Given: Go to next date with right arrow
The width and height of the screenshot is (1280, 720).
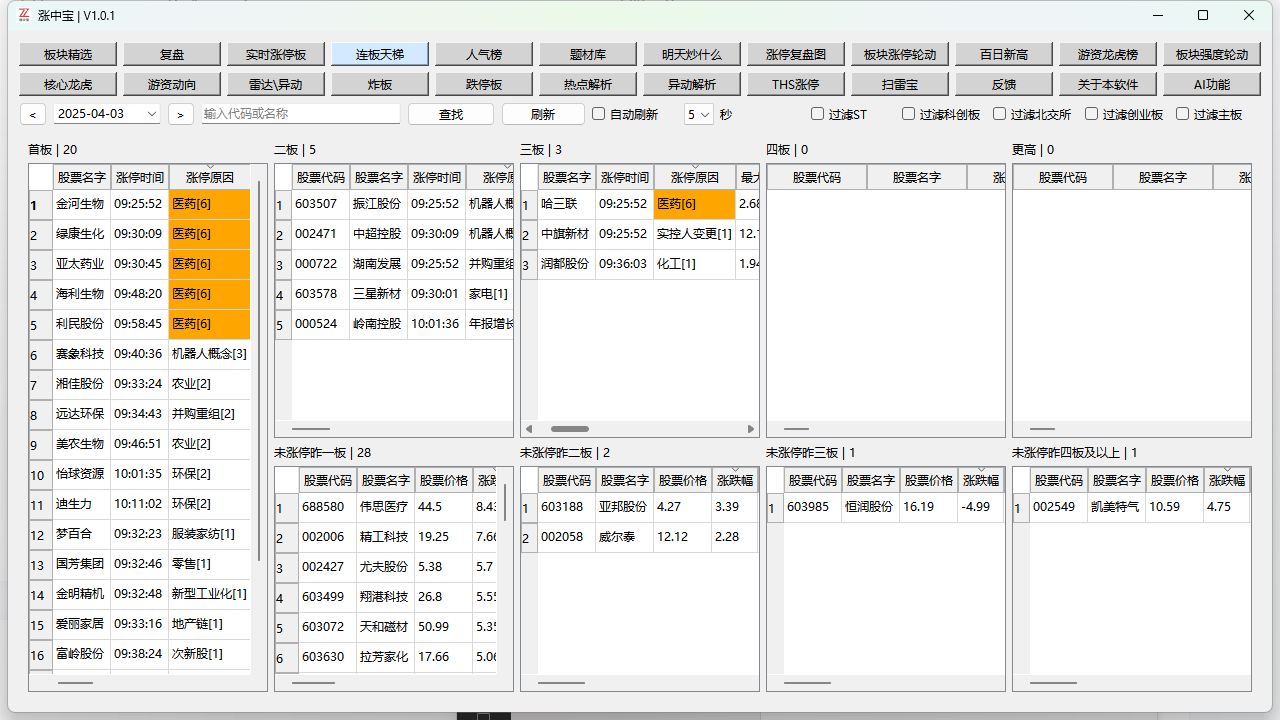Looking at the screenshot, I should pos(181,115).
